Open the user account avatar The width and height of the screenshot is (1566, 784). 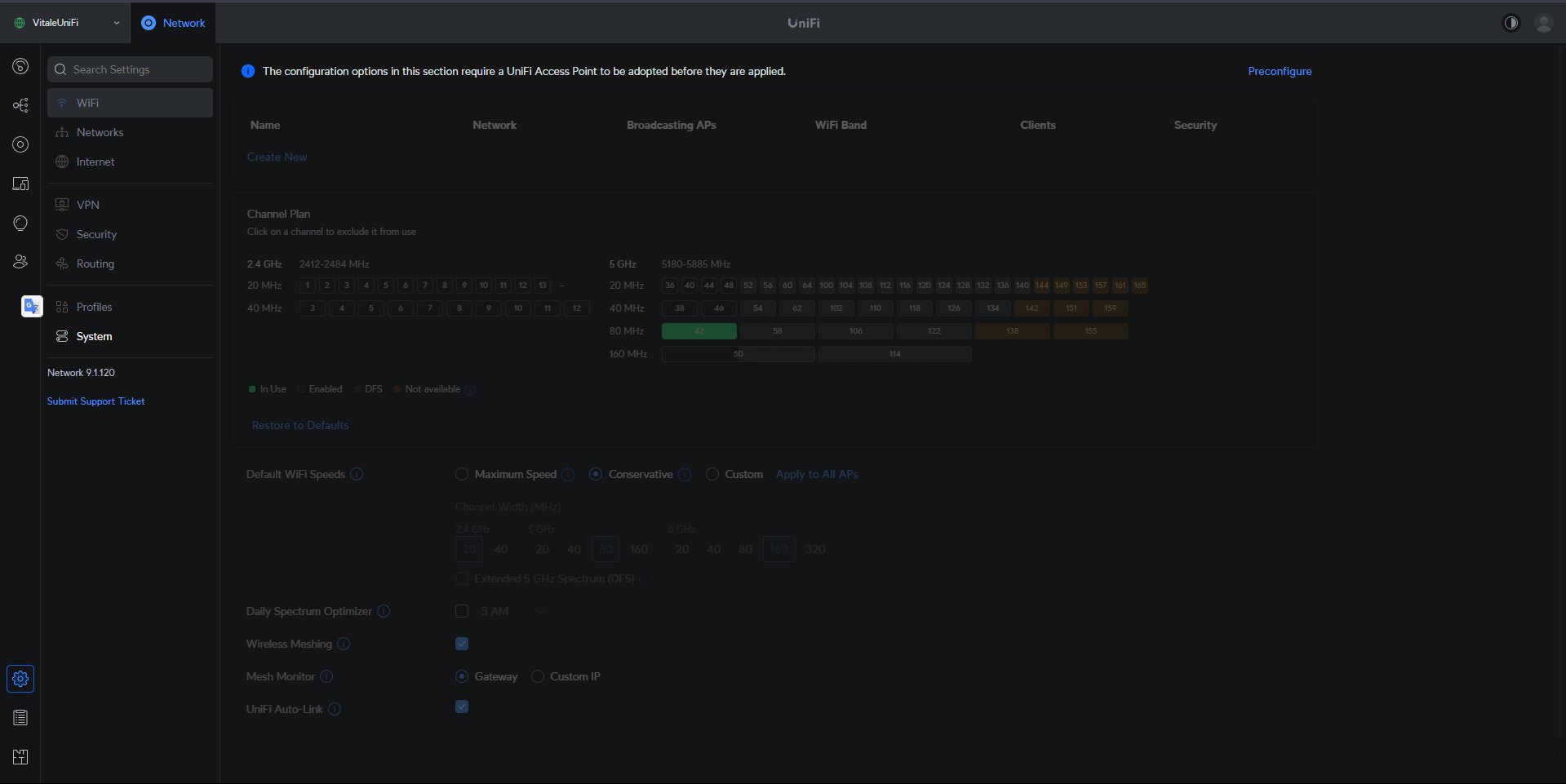pyautogui.click(x=1543, y=23)
